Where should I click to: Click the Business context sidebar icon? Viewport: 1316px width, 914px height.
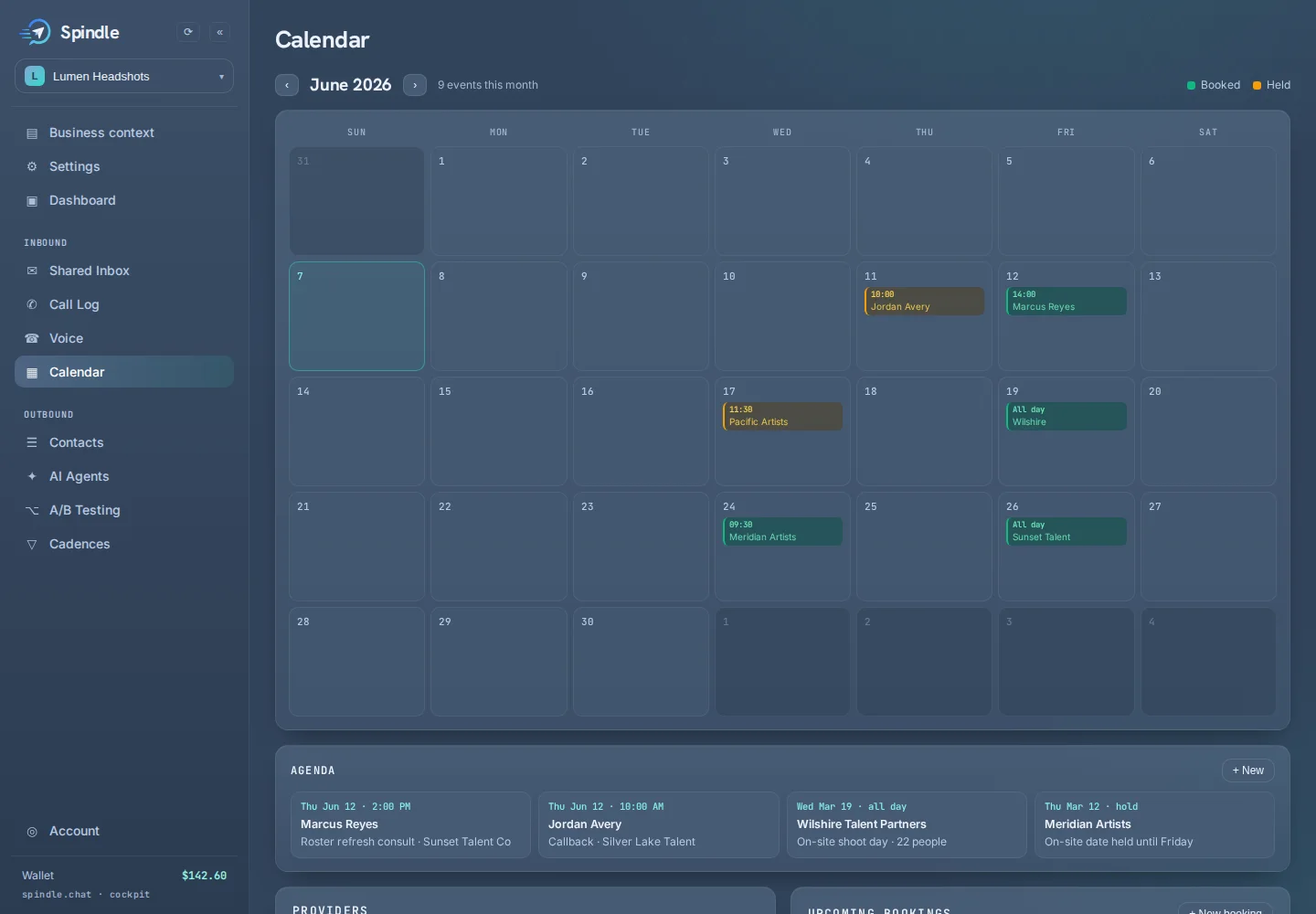tap(32, 133)
